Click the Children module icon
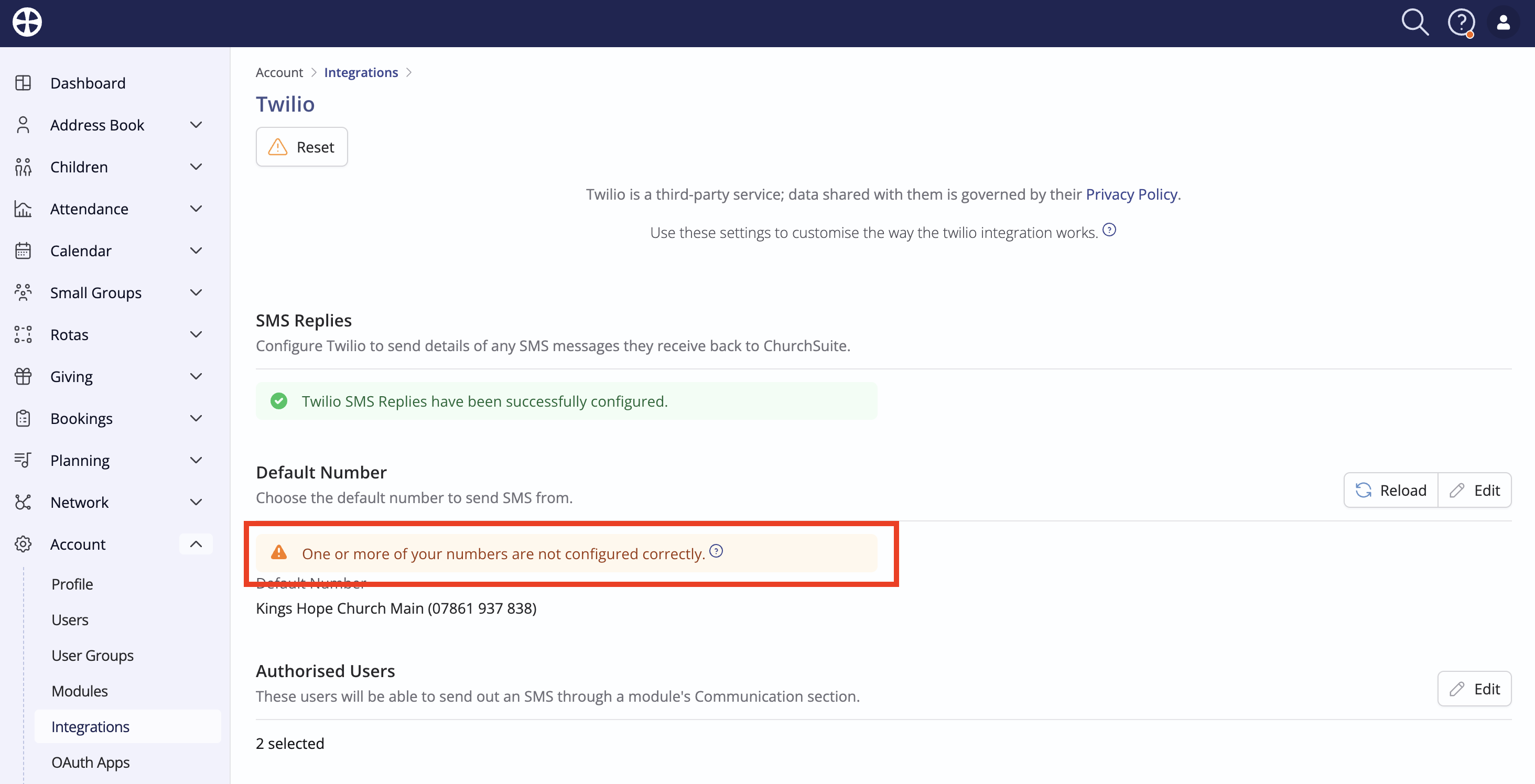The image size is (1535, 784). (x=23, y=167)
